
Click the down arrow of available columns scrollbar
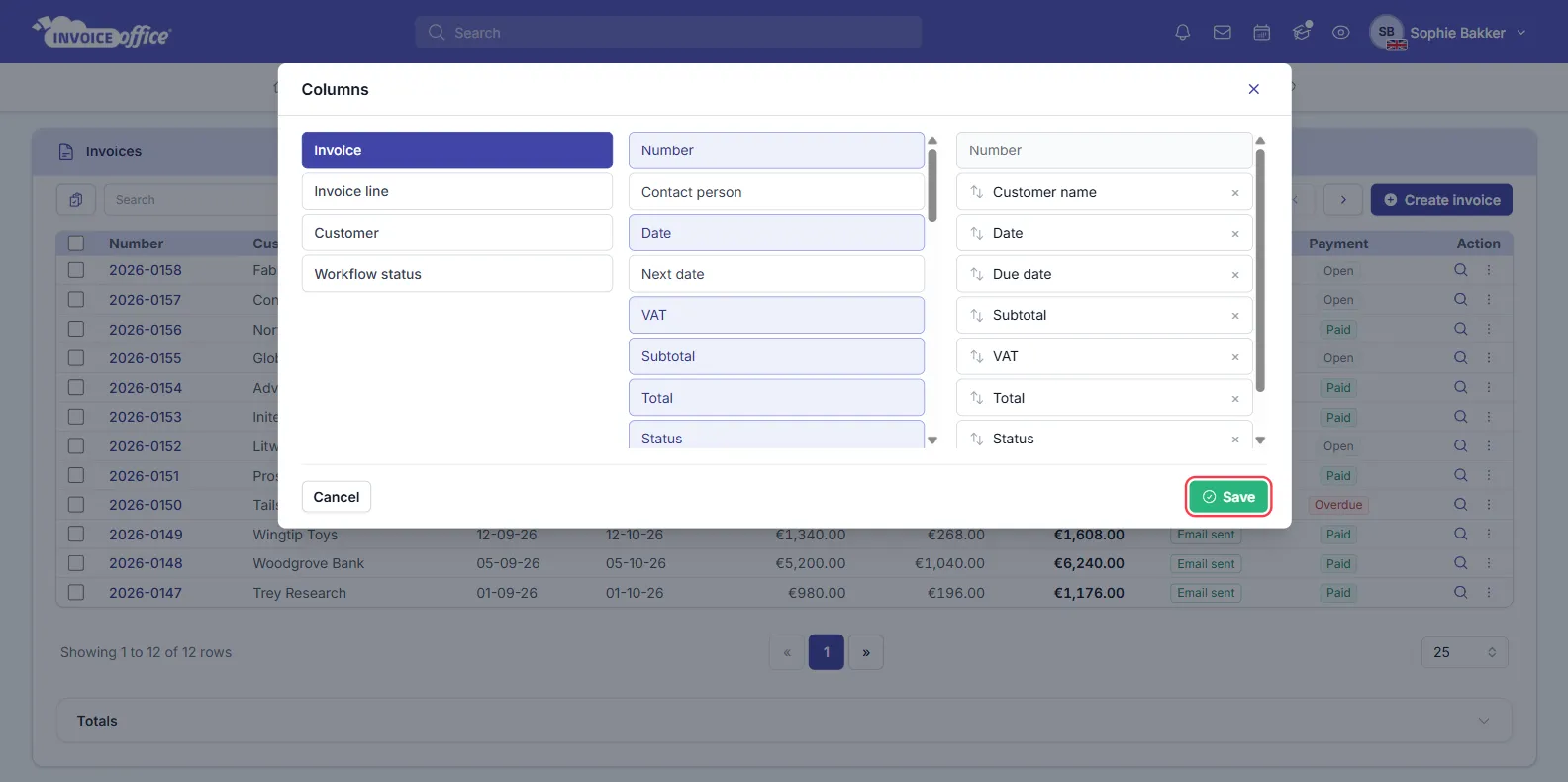pos(932,440)
